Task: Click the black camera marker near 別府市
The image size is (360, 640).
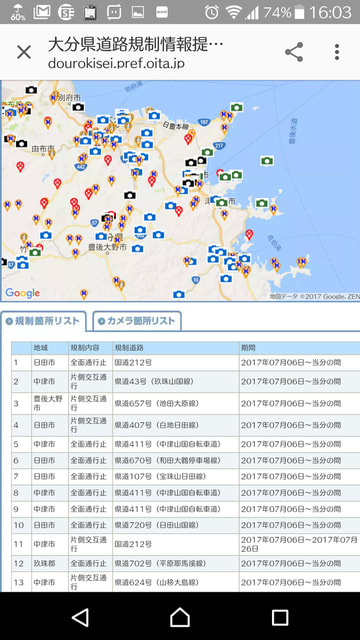Action: (x=78, y=107)
